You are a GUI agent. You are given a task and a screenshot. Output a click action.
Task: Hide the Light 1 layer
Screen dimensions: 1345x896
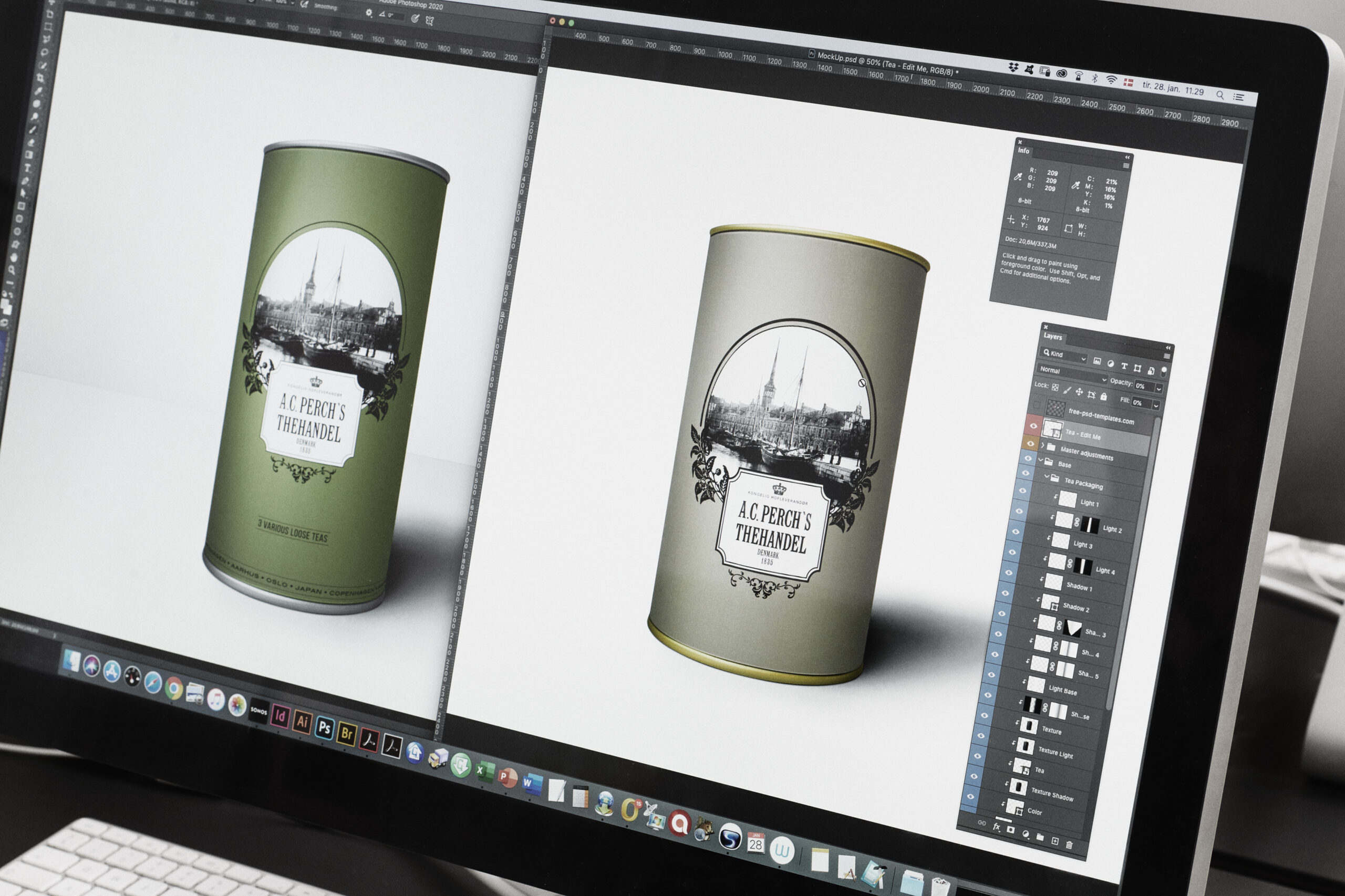(1022, 492)
